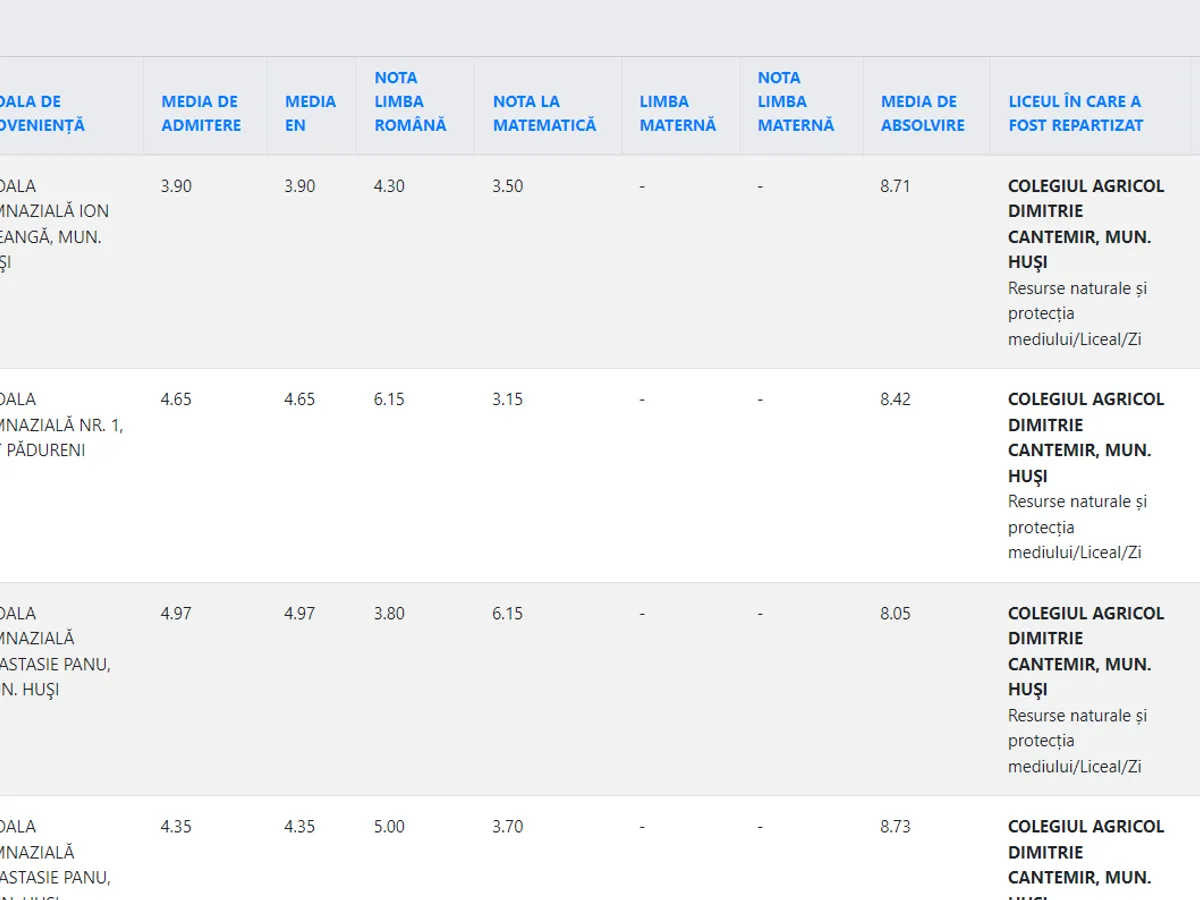Sort by Nota Limba Română header
The width and height of the screenshot is (1200, 900).
(410, 101)
